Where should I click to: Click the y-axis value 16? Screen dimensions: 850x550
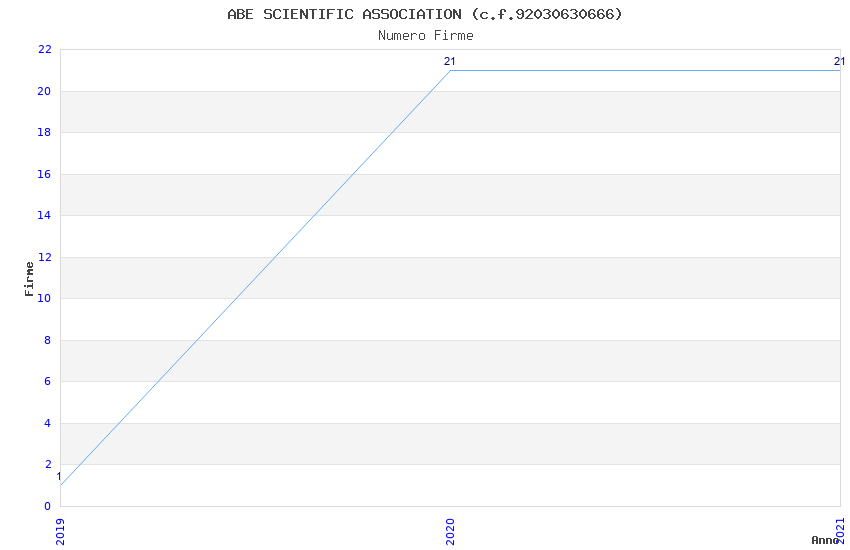(x=44, y=174)
